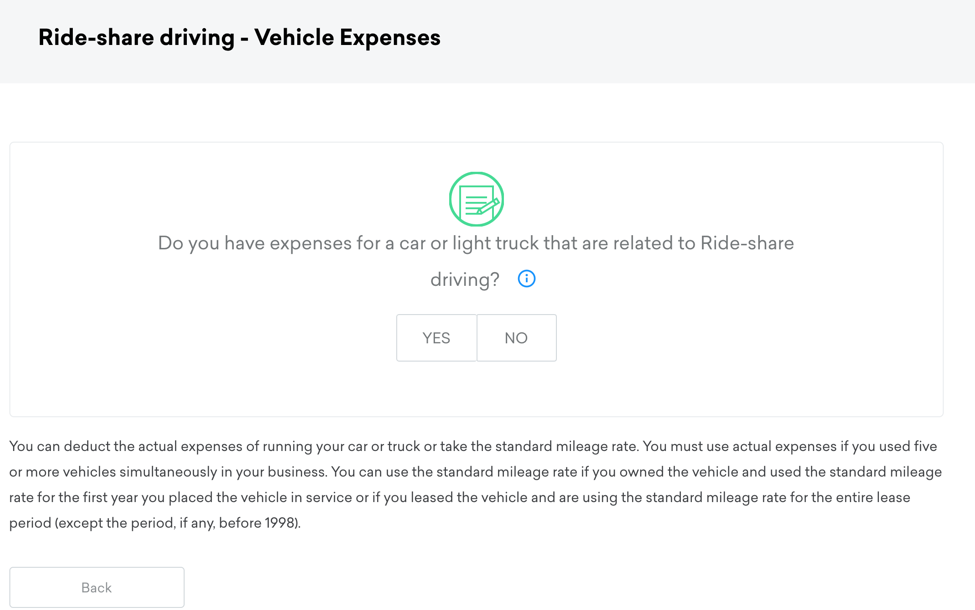Viewport: 975px width, 610px height.
Task: Click "Vehicle Expenses" in the page title
Action: 347,38
